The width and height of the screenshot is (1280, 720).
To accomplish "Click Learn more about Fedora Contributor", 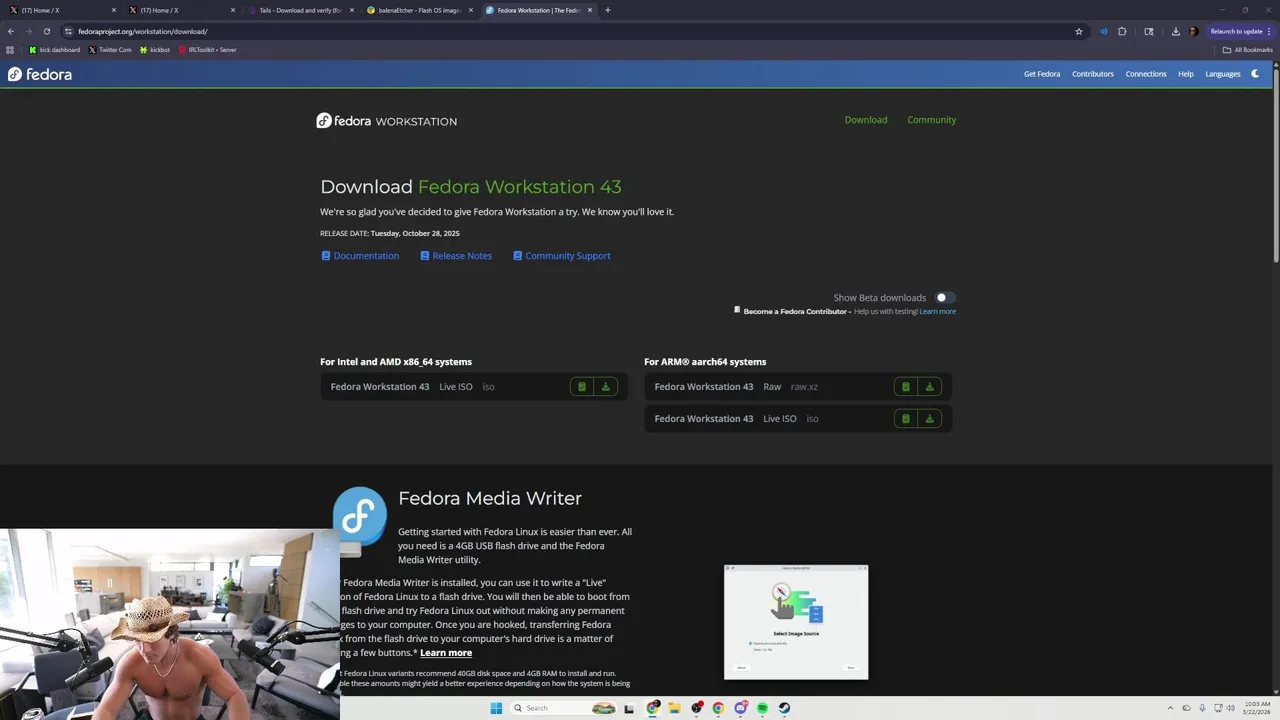I will coord(937,311).
